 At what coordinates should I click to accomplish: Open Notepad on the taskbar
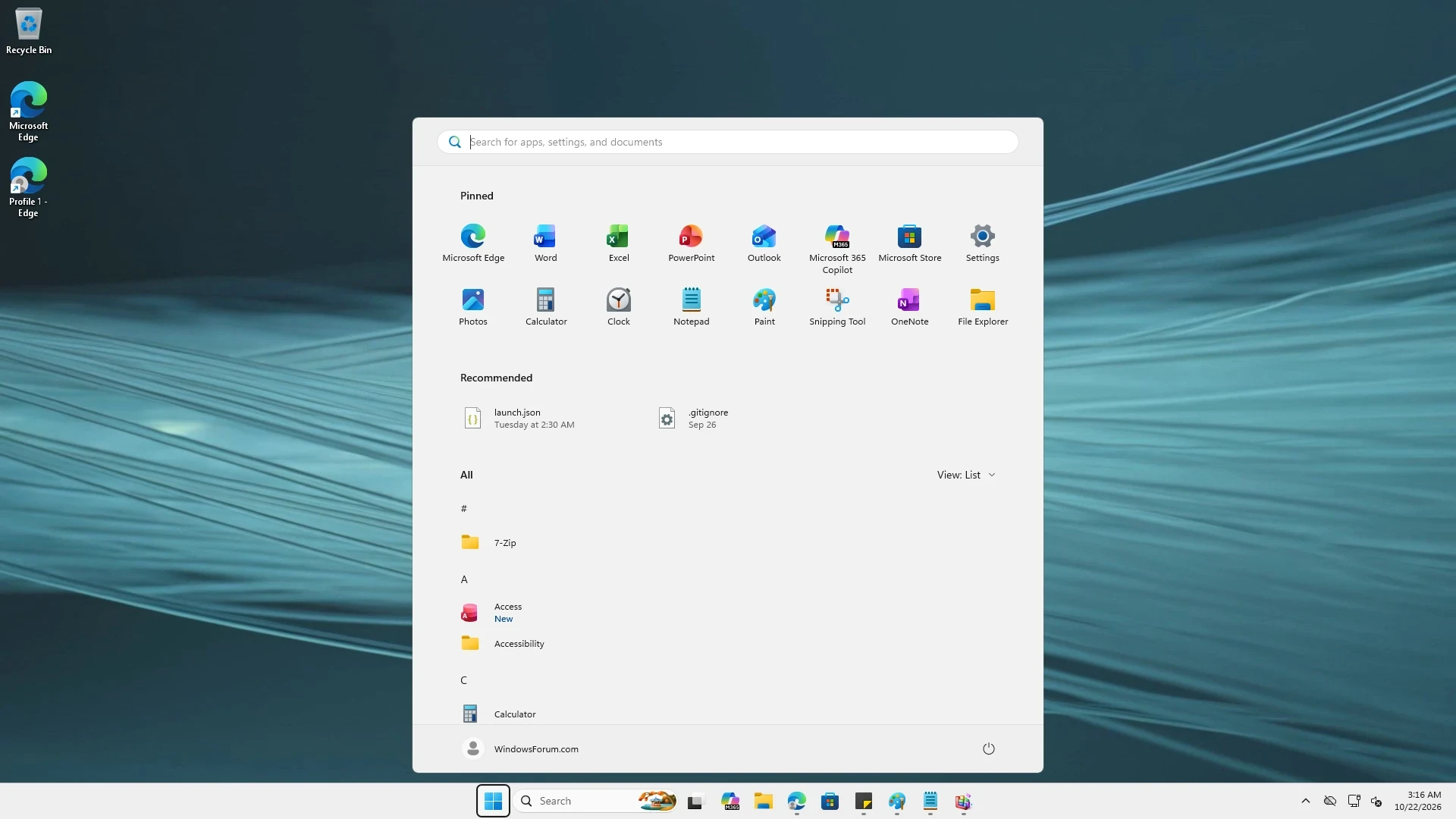coord(930,801)
